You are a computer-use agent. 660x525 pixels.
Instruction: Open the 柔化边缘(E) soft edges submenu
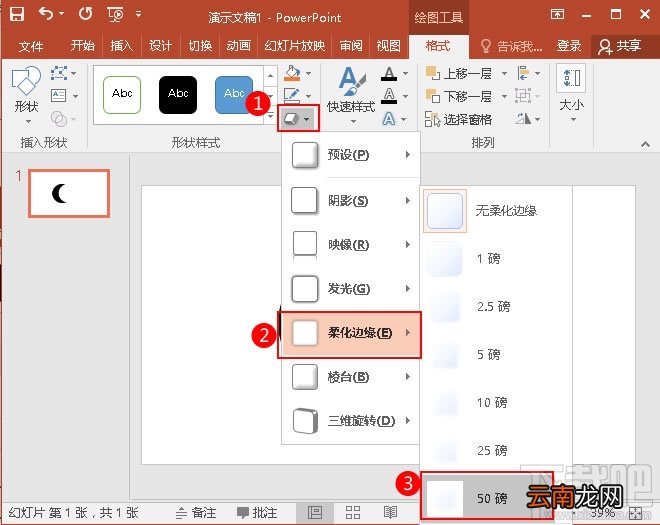[349, 335]
